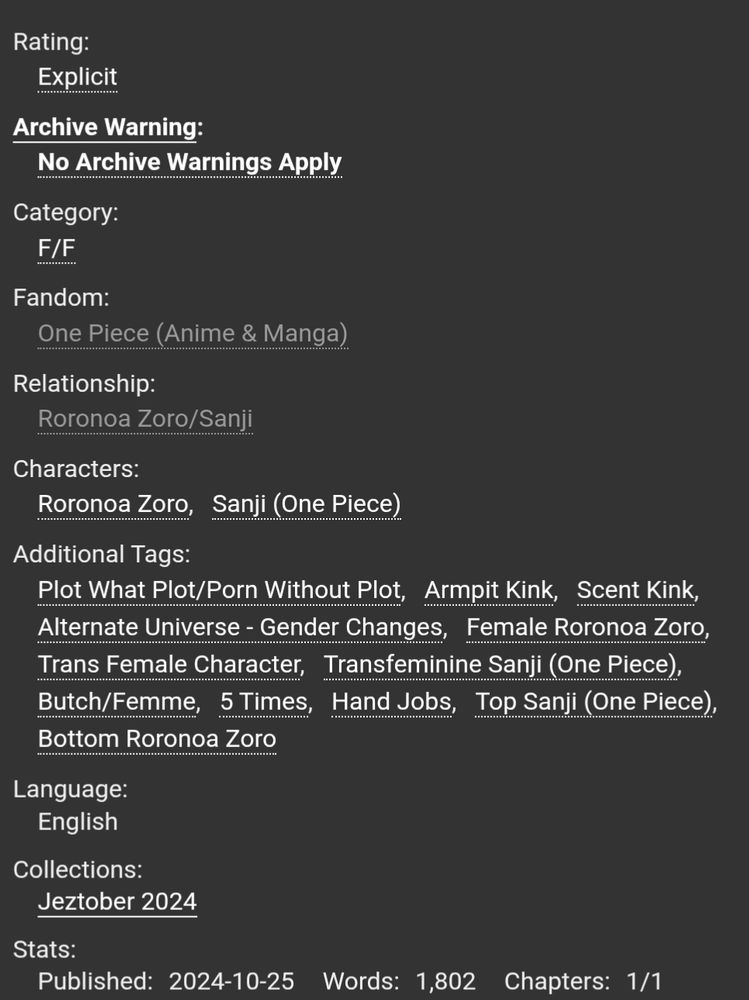Select the Top Sanji (One Piece) tag

[593, 702]
